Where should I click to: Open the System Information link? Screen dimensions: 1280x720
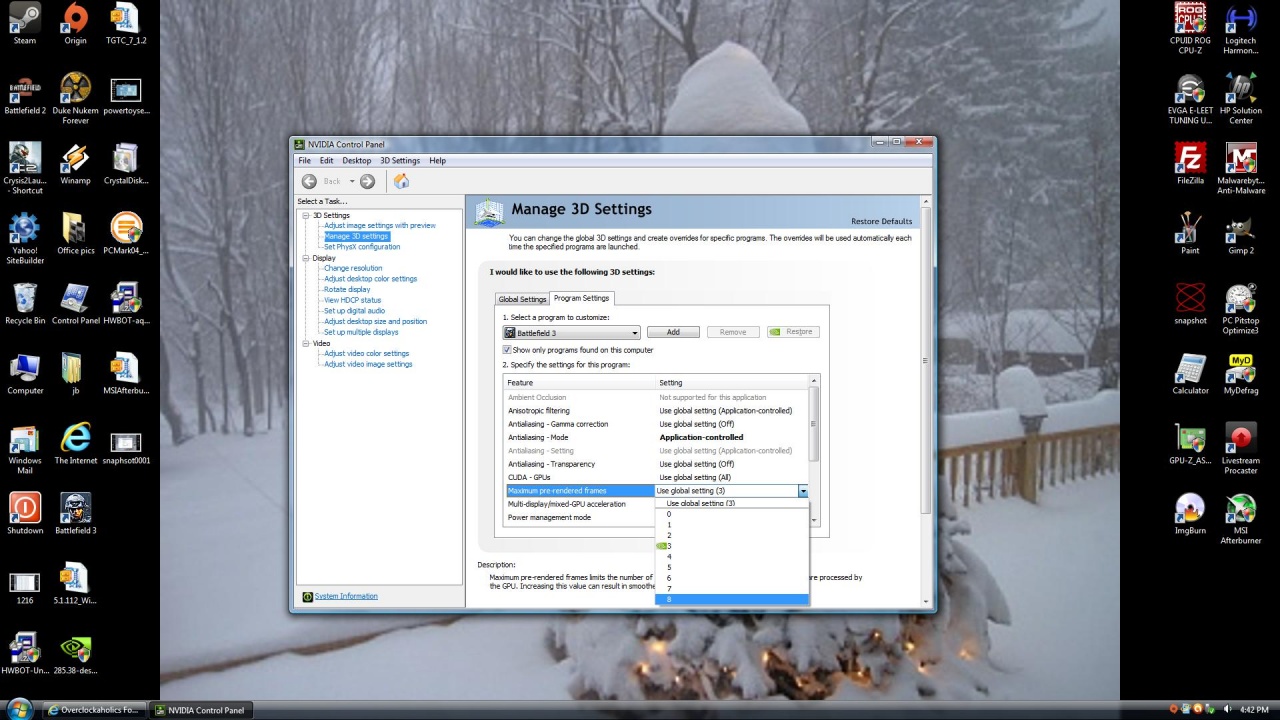coord(346,596)
